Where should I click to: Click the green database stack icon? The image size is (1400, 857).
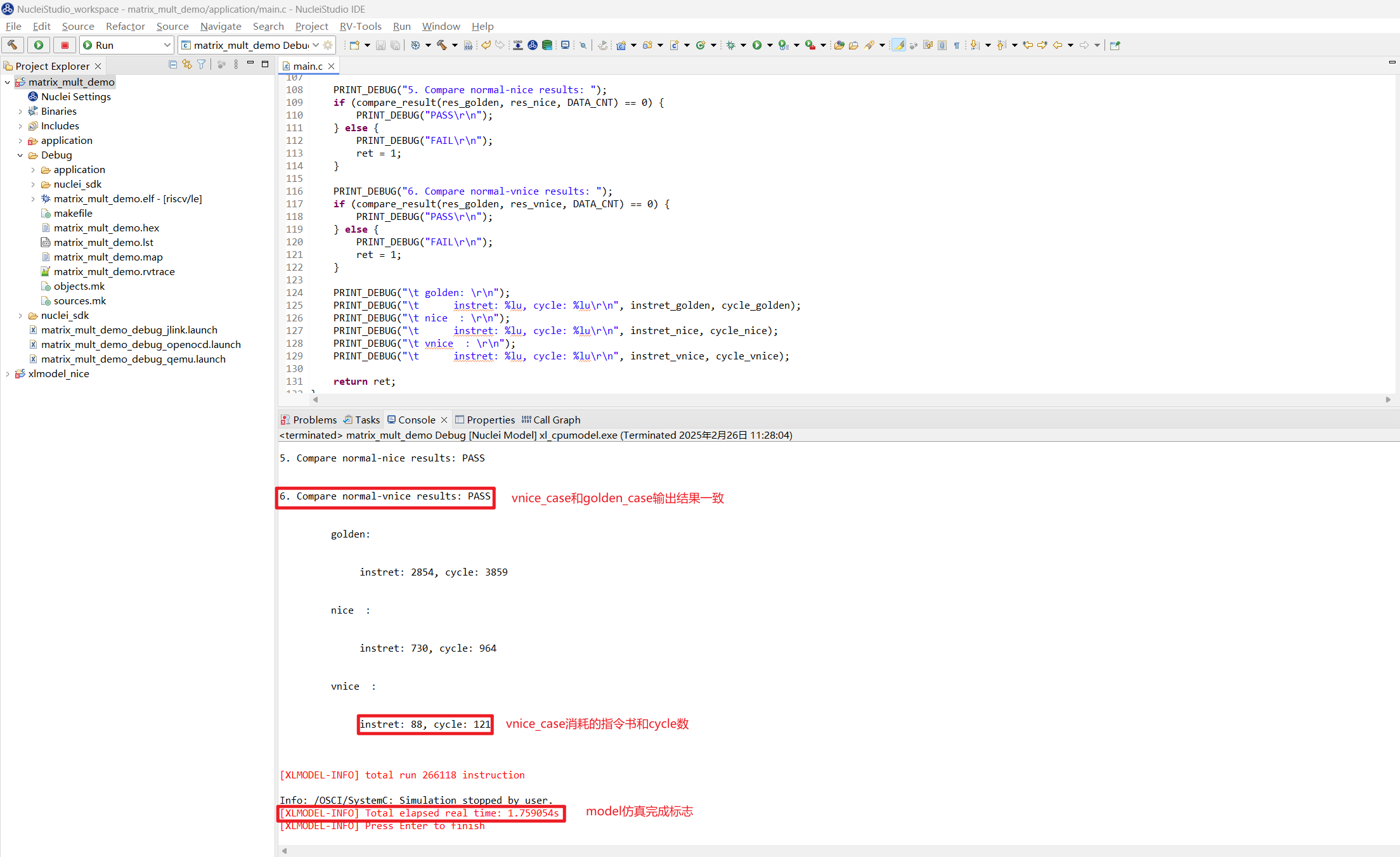click(x=547, y=45)
